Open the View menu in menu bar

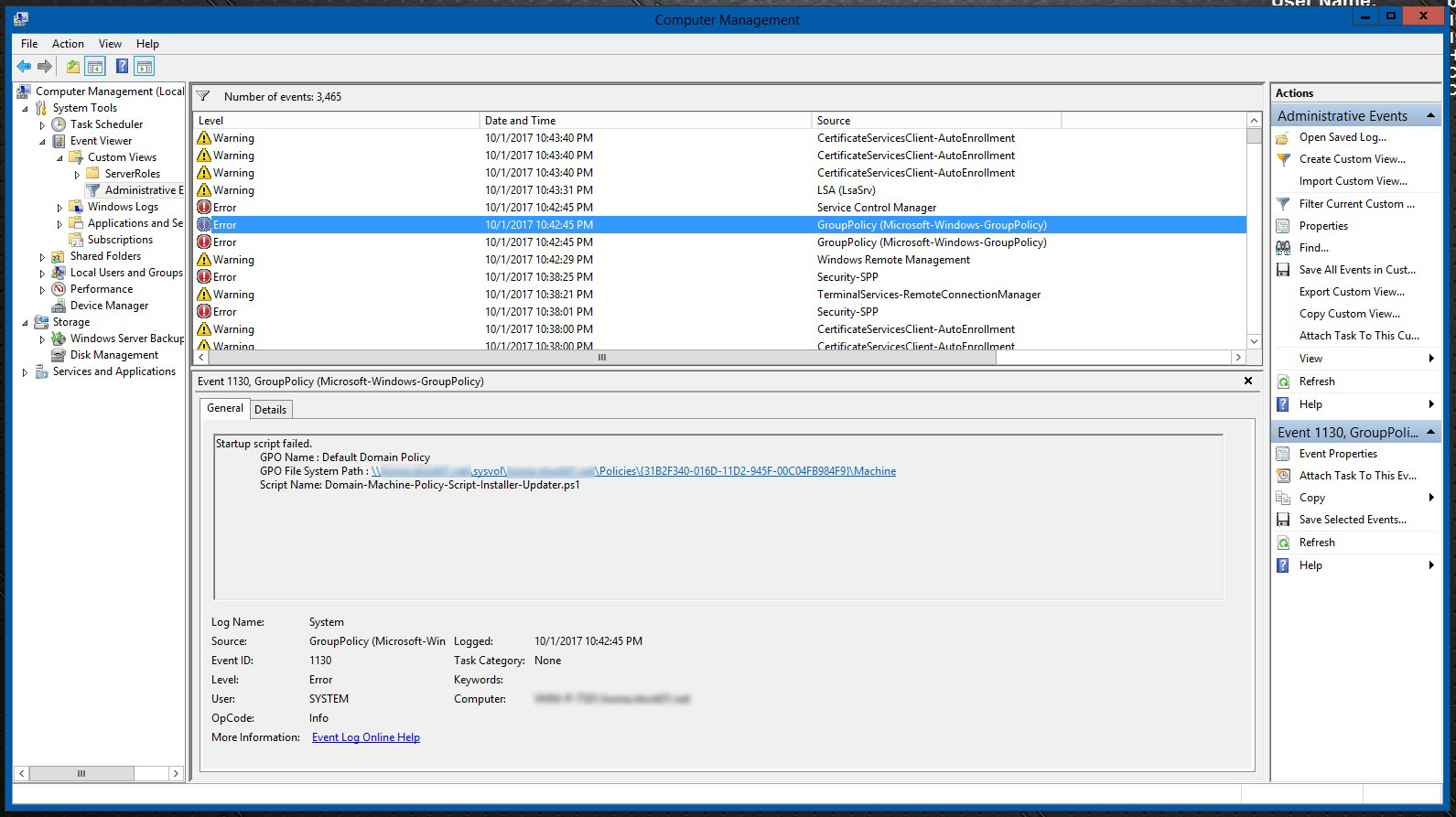pos(110,43)
